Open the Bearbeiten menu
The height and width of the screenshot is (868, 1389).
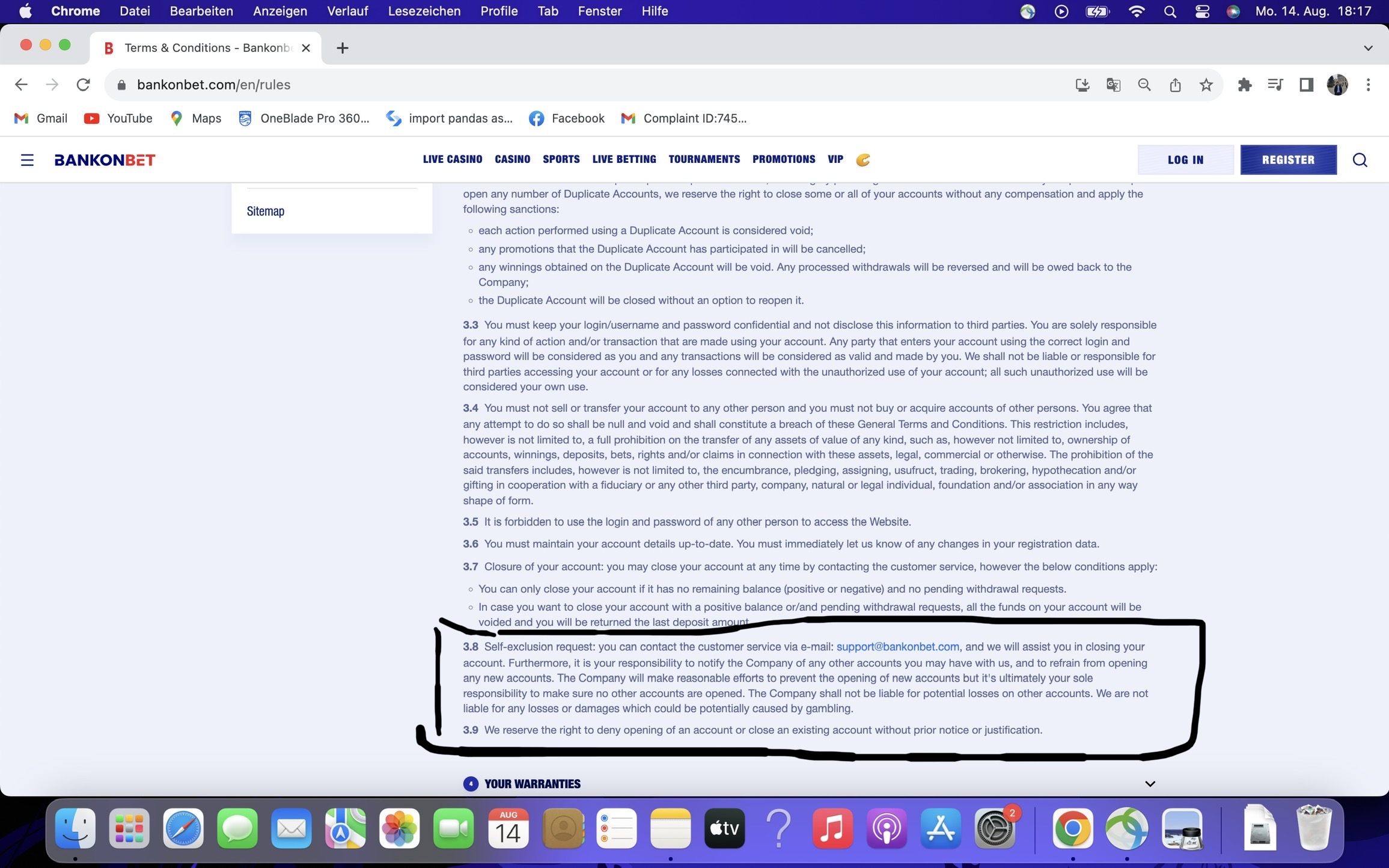click(x=201, y=11)
